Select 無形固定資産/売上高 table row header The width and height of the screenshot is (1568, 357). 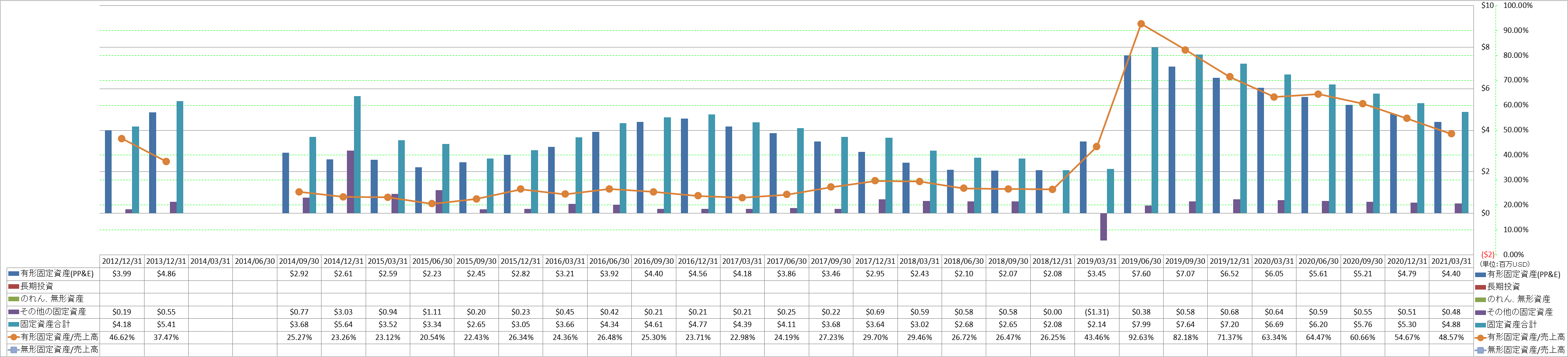pyautogui.click(x=54, y=350)
